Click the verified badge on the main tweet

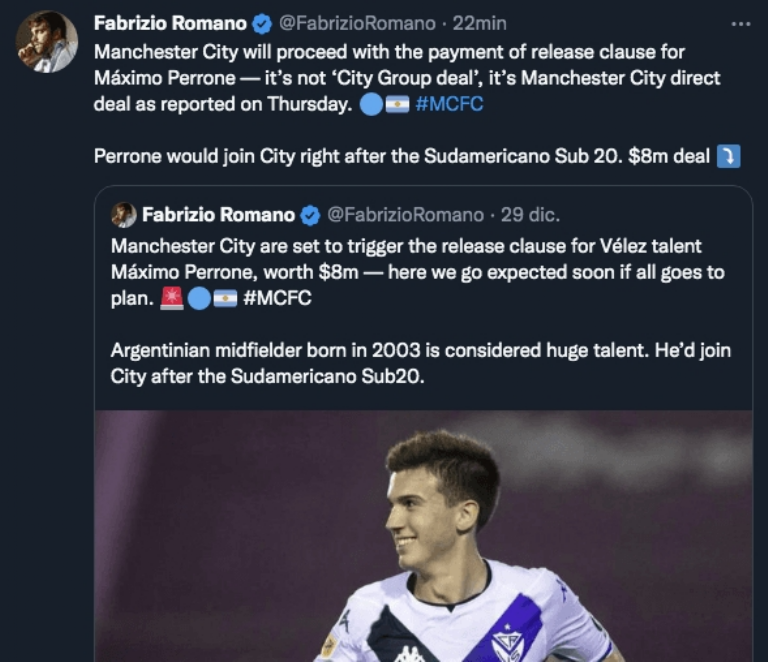click(262, 23)
